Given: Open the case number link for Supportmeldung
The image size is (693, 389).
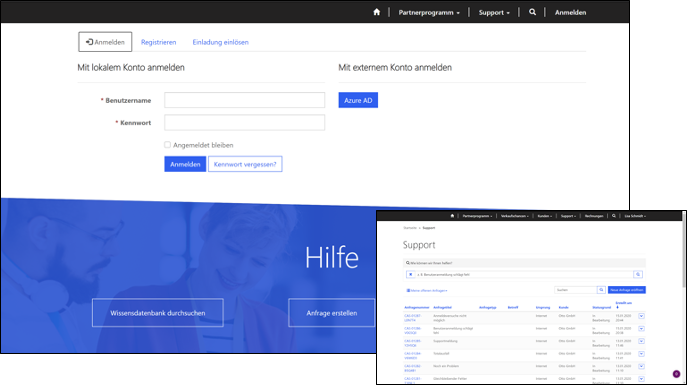Looking at the screenshot, I should click(x=412, y=343).
